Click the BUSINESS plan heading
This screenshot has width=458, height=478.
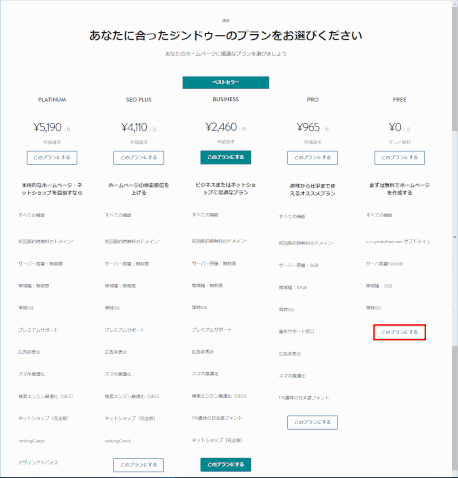226,99
